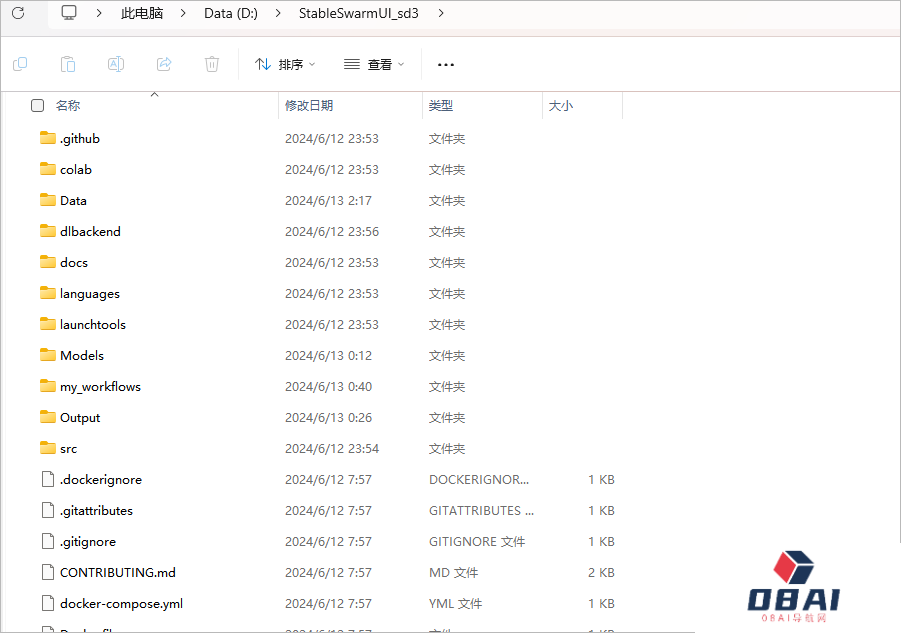Select the CONTRIBUTING.md file

[x=117, y=572]
